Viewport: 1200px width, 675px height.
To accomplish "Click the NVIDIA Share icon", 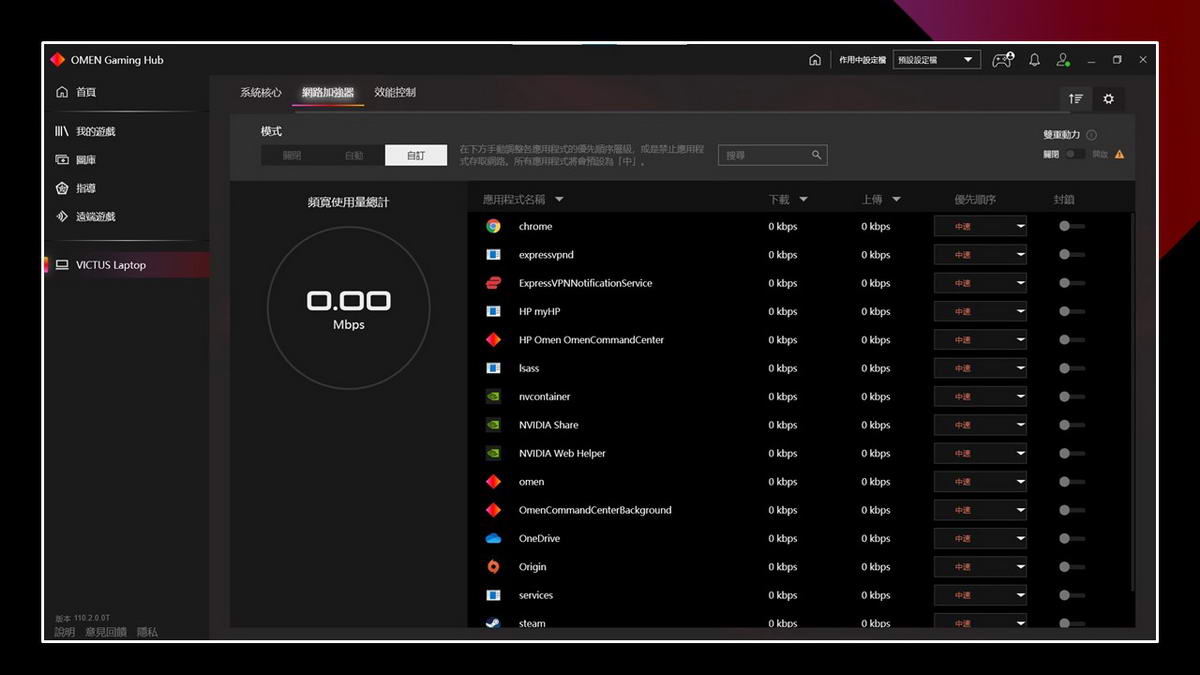I will (493, 425).
